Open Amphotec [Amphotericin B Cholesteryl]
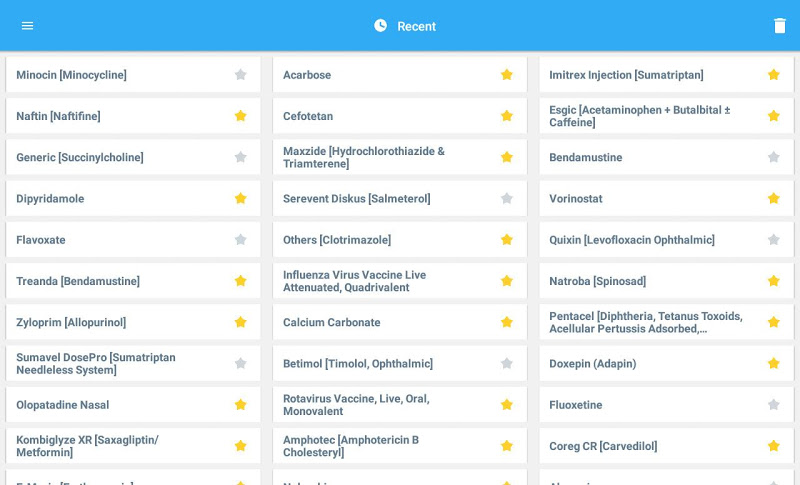Screen dimensions: 800x485 pos(399,446)
